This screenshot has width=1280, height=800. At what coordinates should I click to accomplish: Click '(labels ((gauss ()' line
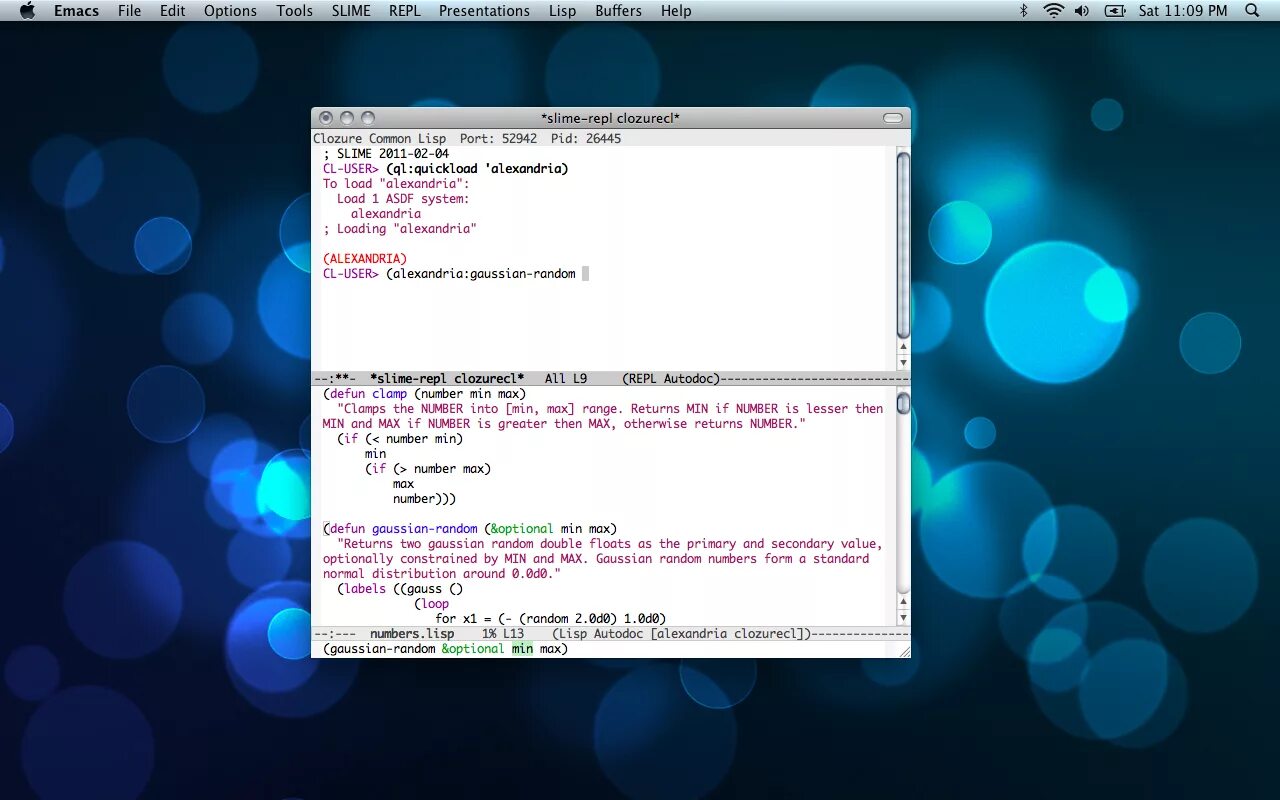[400, 589]
